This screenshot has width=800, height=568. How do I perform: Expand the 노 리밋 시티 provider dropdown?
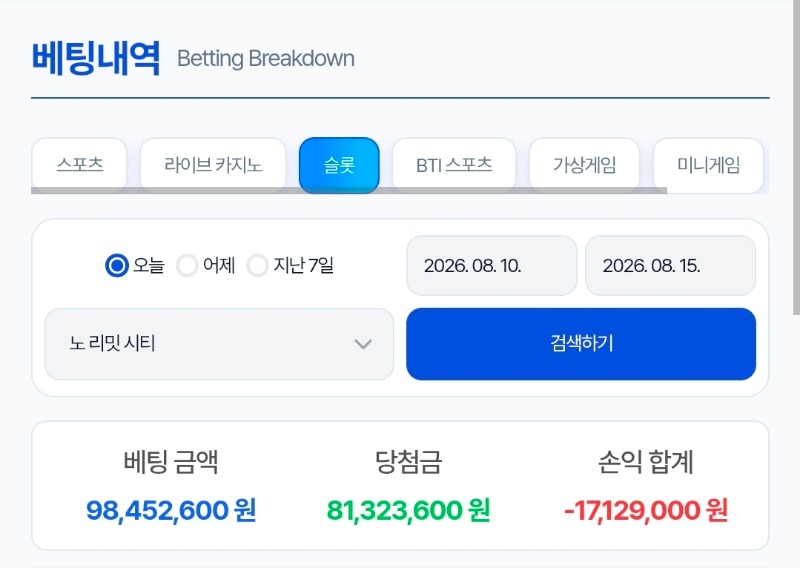(219, 344)
